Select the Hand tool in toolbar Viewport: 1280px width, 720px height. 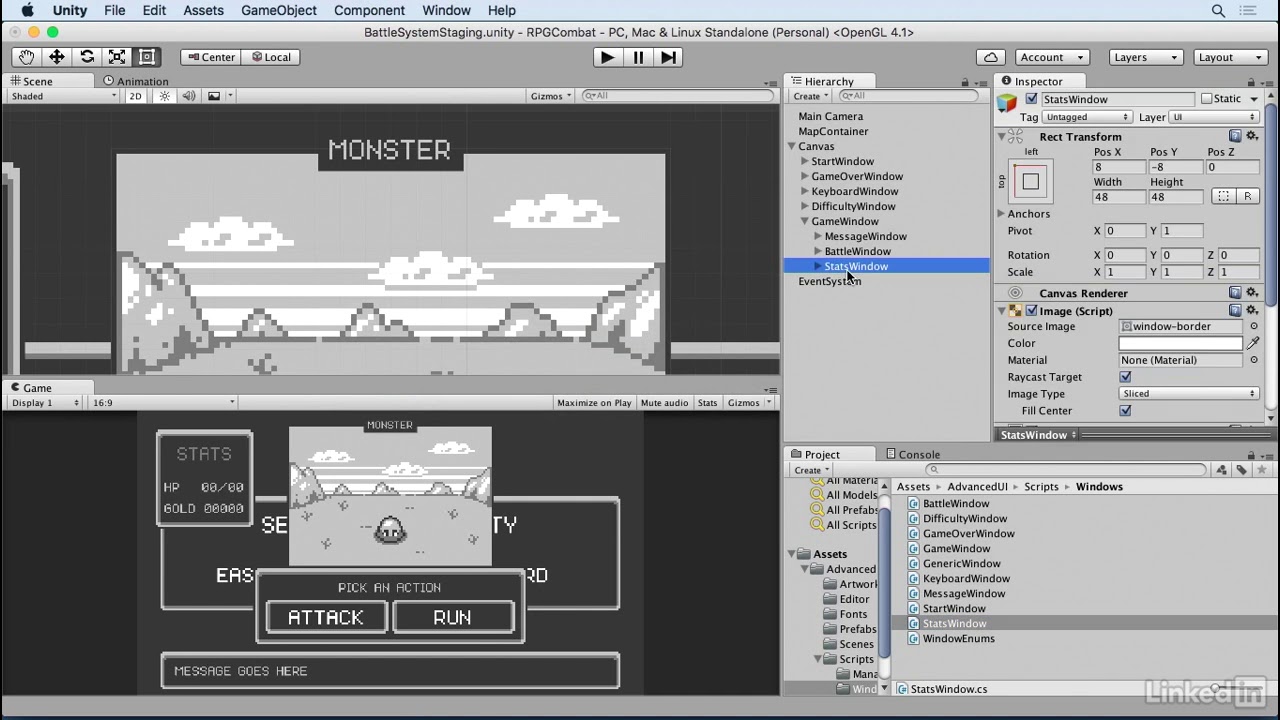[x=27, y=57]
